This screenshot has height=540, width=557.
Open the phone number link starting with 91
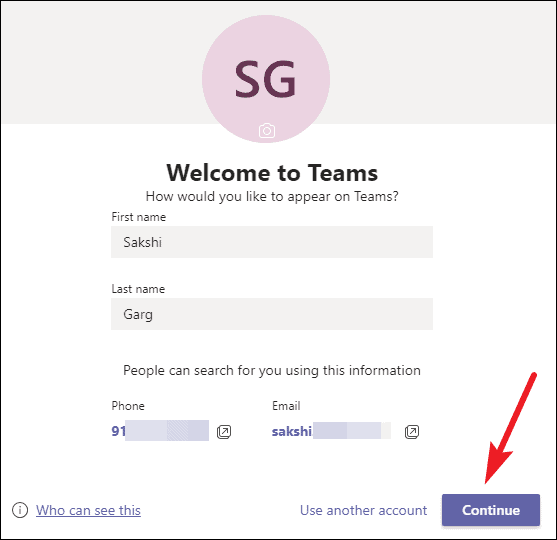pos(160,431)
